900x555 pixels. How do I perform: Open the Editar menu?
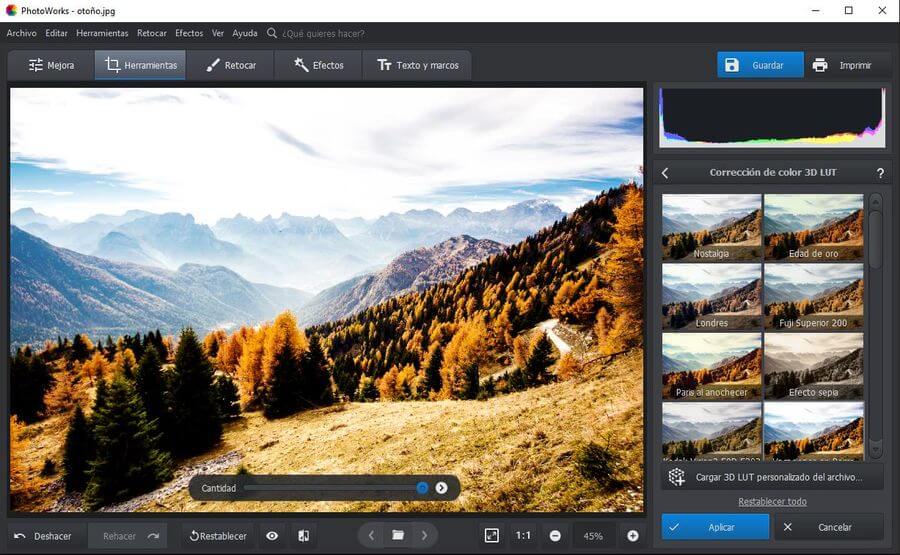56,33
